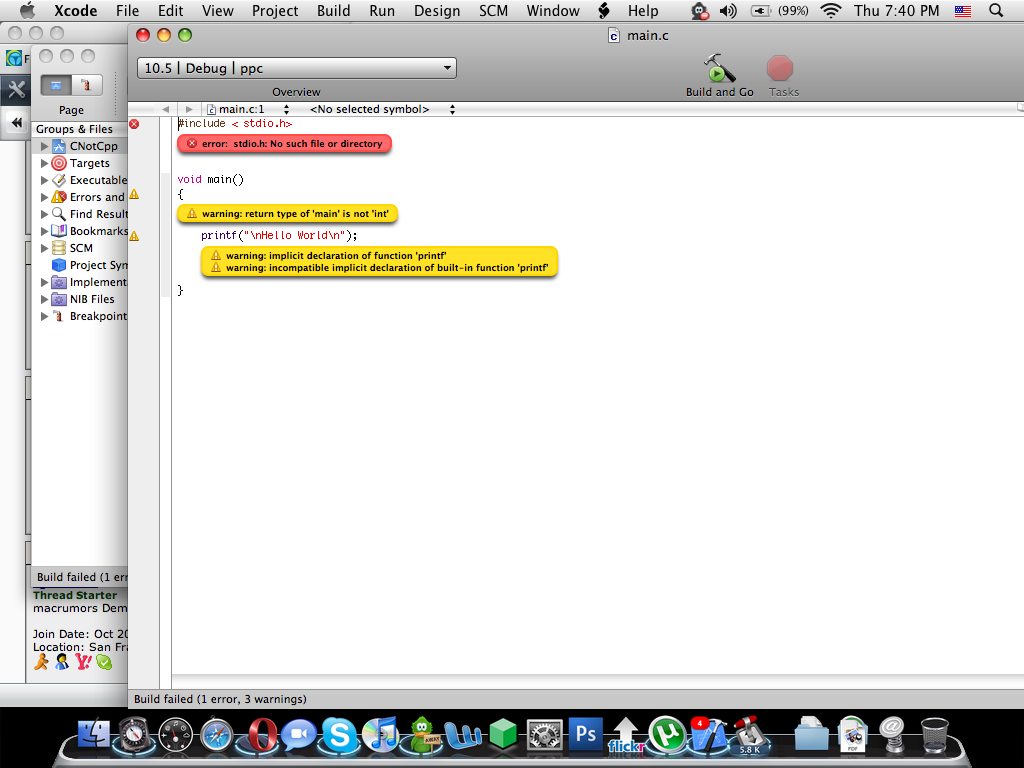Viewport: 1024px width, 768px height.
Task: Click the Build failed status text at the bottom
Action: 220,699
